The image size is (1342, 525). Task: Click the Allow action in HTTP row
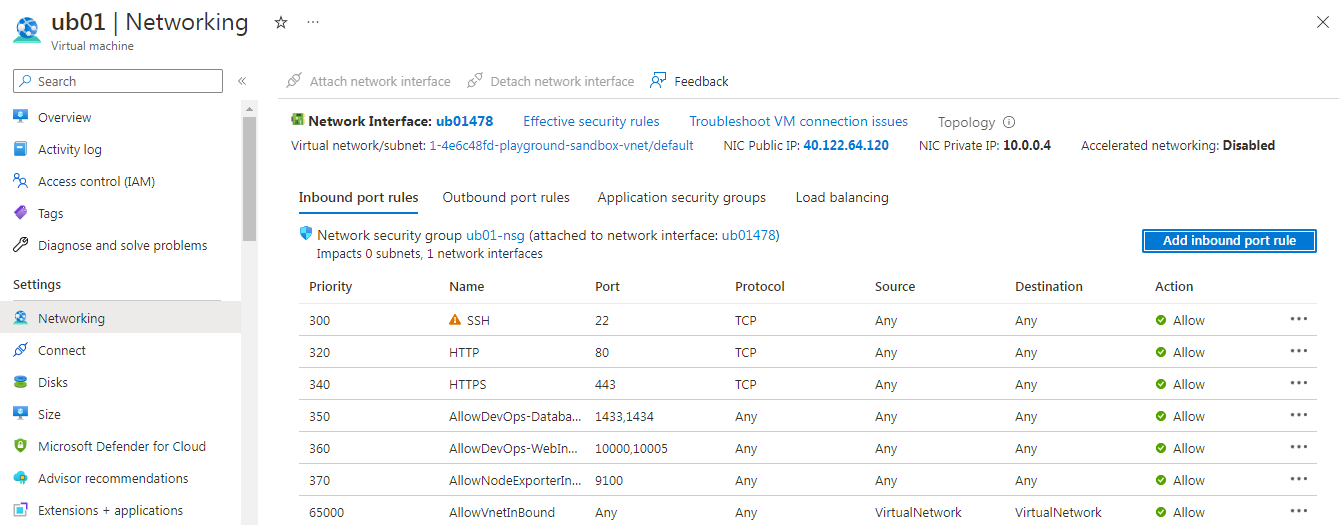point(1180,352)
